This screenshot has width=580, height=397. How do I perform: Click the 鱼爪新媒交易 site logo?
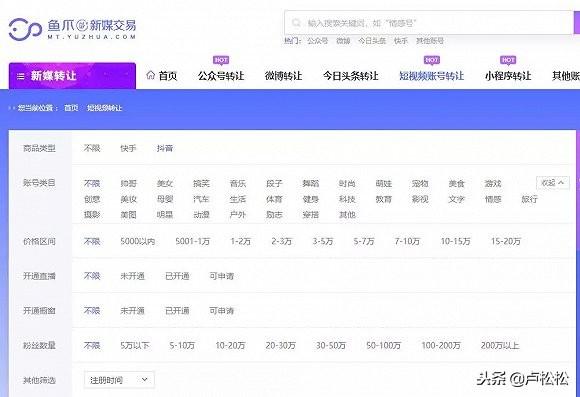coord(72,29)
